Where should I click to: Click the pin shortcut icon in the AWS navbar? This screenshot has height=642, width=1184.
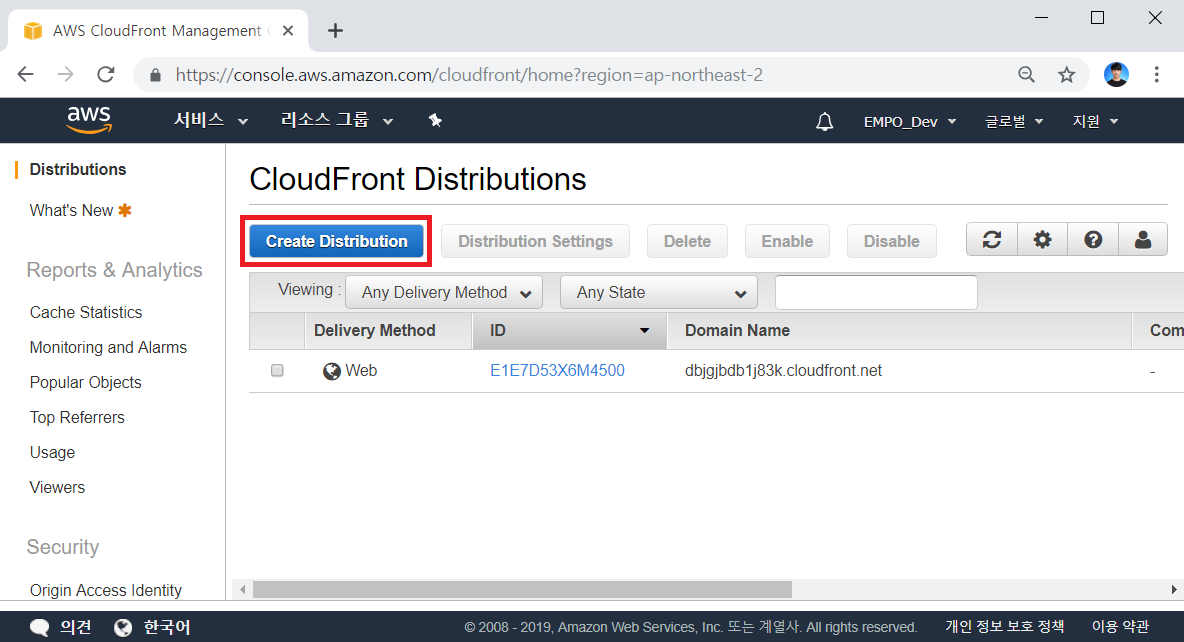point(435,120)
